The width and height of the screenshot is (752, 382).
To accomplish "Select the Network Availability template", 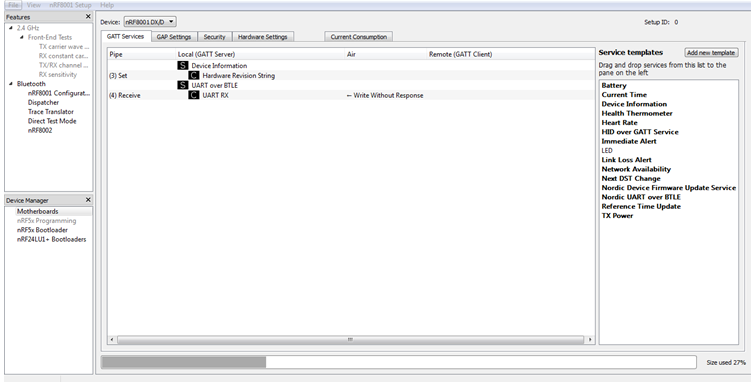I will tap(636, 169).
